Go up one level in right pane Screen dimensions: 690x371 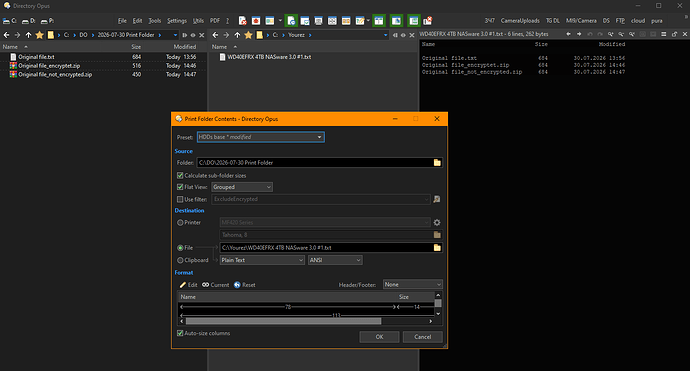237,35
